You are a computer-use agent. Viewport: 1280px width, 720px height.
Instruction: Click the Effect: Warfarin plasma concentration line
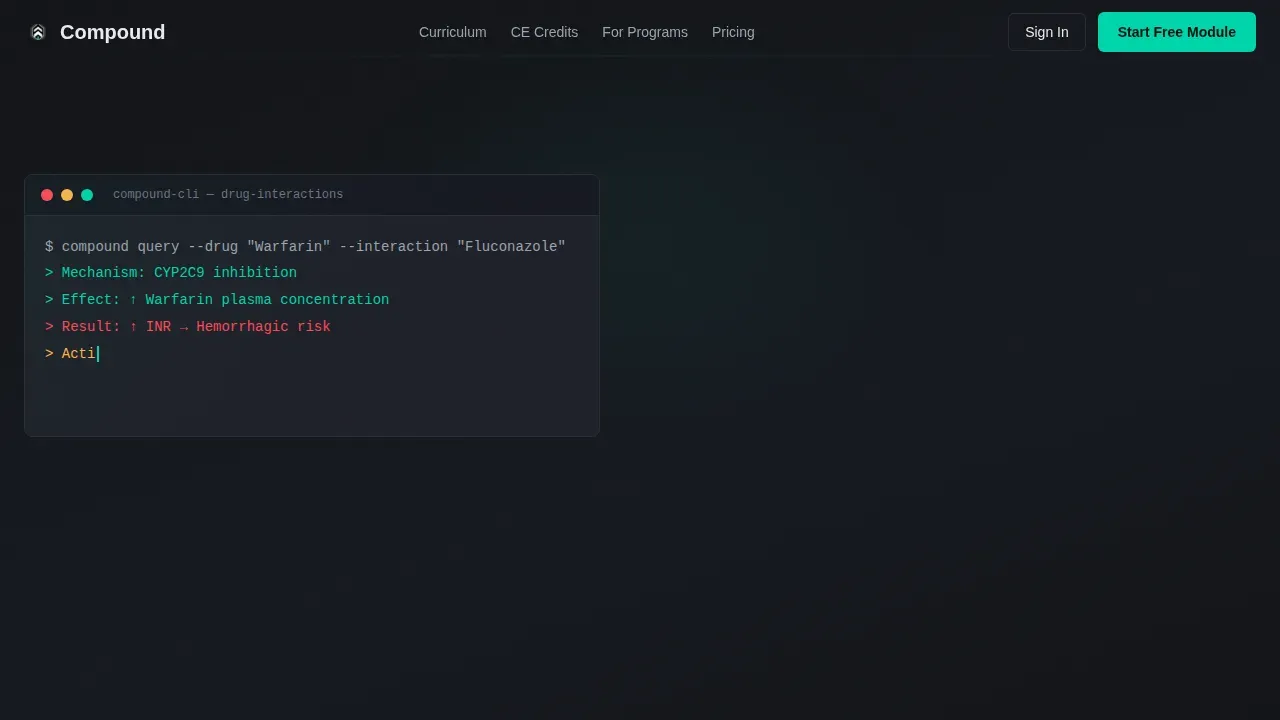217,300
